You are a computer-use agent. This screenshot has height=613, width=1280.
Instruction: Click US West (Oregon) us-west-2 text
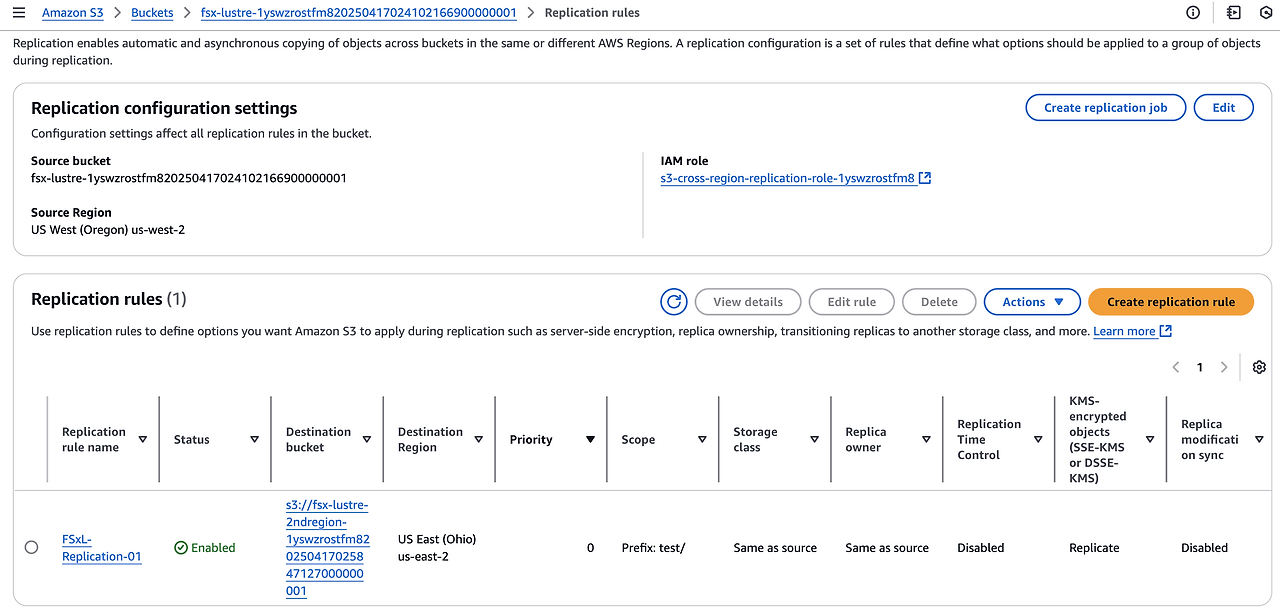click(108, 230)
